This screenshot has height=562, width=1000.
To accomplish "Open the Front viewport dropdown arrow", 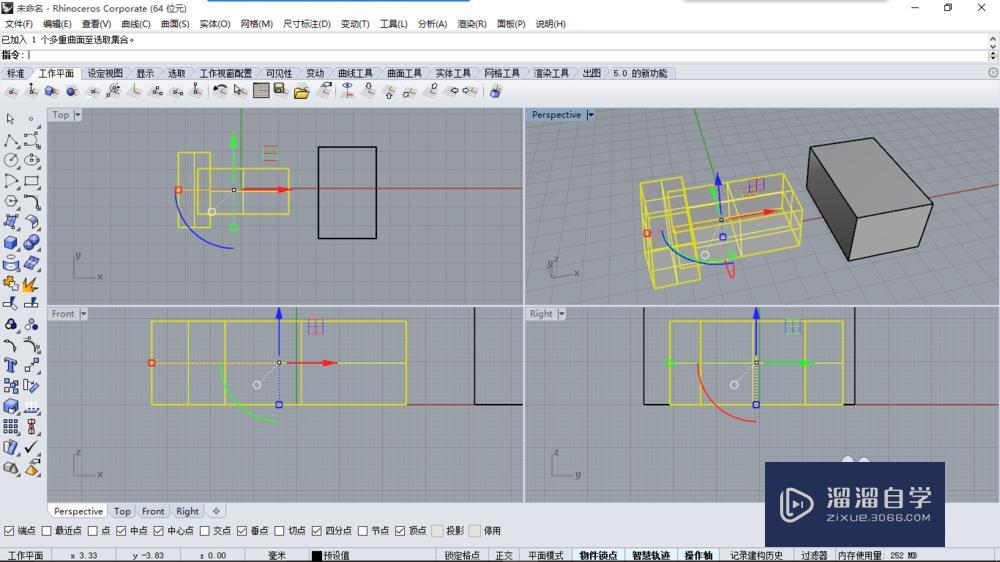I will [84, 314].
